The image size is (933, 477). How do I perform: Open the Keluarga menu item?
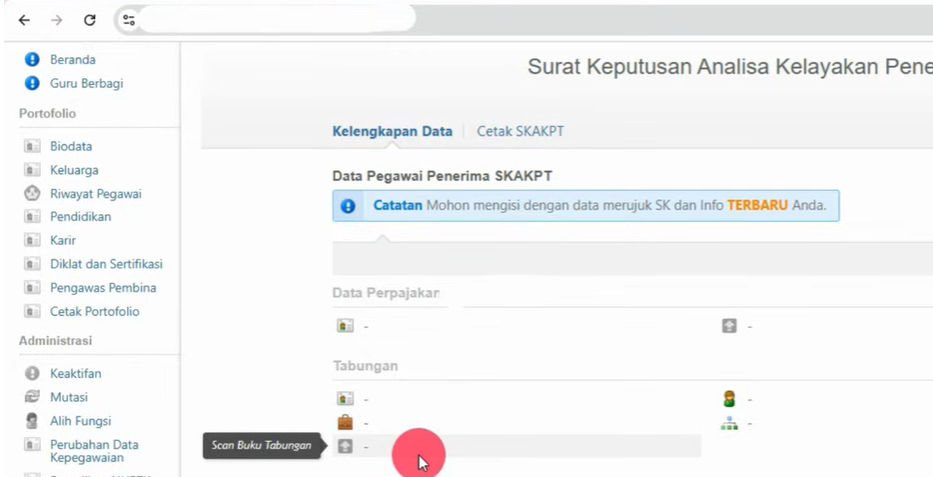pos(74,170)
